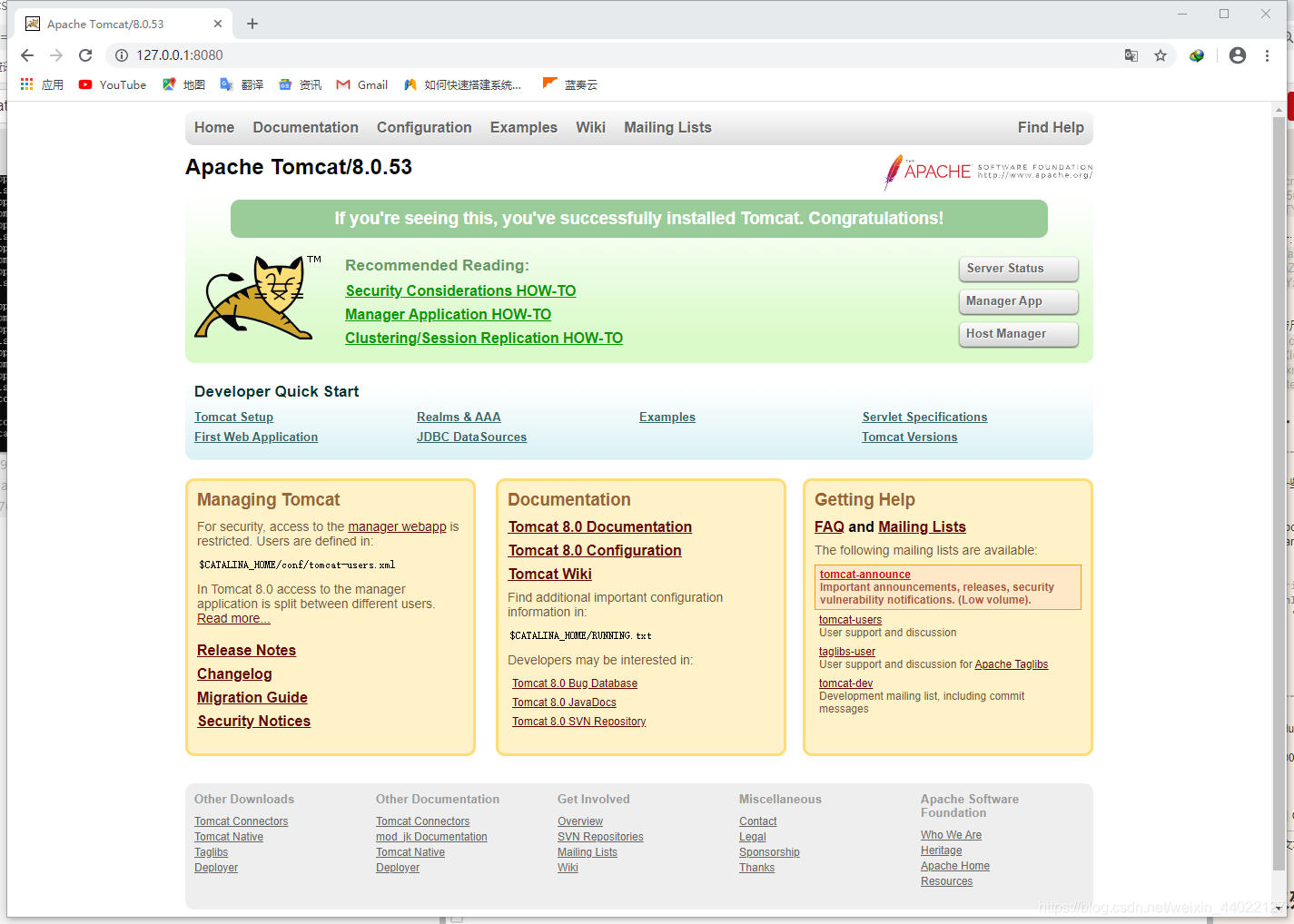Click the Server Status button
The height and width of the screenshot is (924, 1294).
[1018, 269]
